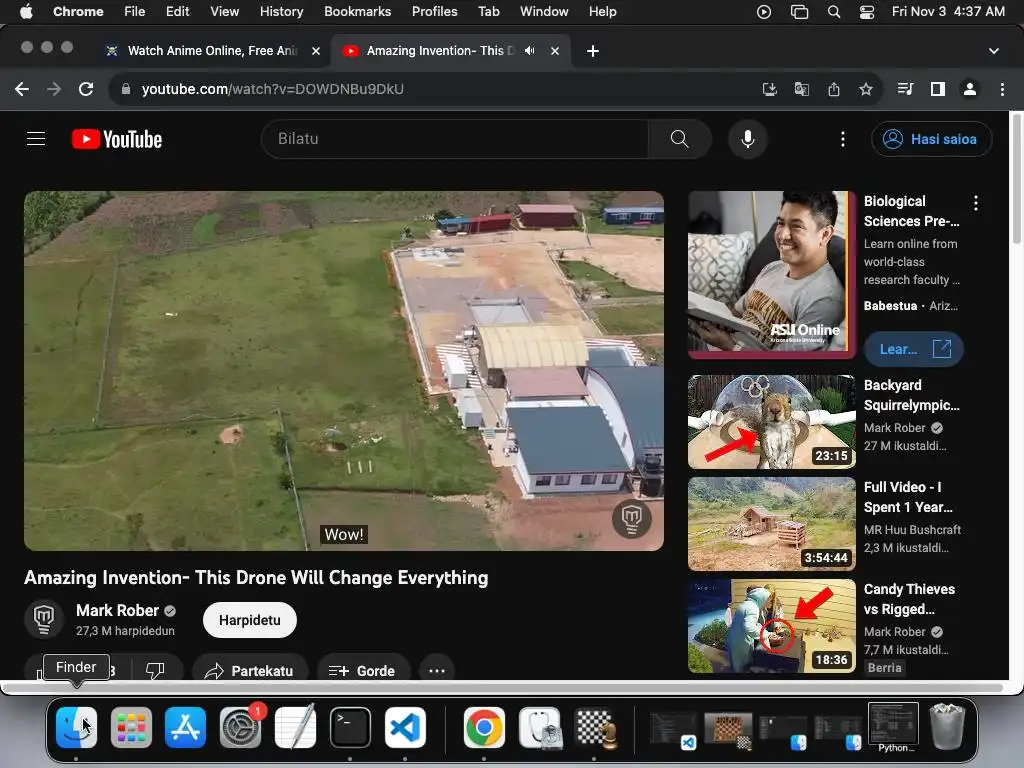1024x768 pixels.
Task: Open Chrome three-dot menu
Action: click(1002, 89)
